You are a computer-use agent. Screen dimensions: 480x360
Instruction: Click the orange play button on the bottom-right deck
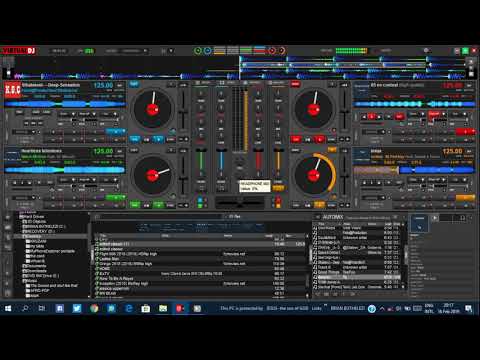point(319,204)
